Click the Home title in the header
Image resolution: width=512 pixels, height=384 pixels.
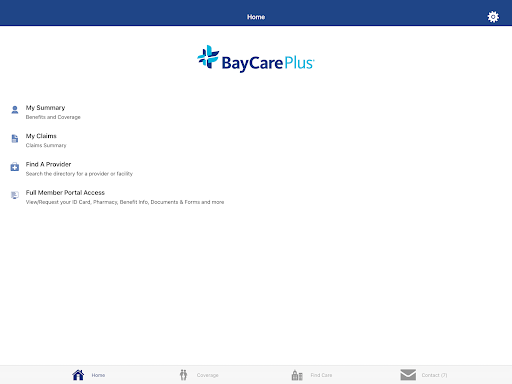coord(256,17)
